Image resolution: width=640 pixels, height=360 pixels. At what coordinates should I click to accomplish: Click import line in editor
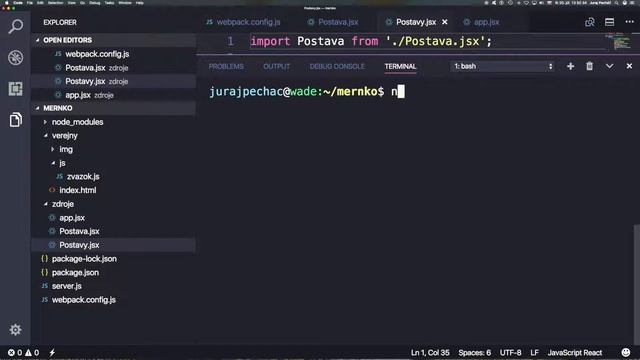coord(371,41)
